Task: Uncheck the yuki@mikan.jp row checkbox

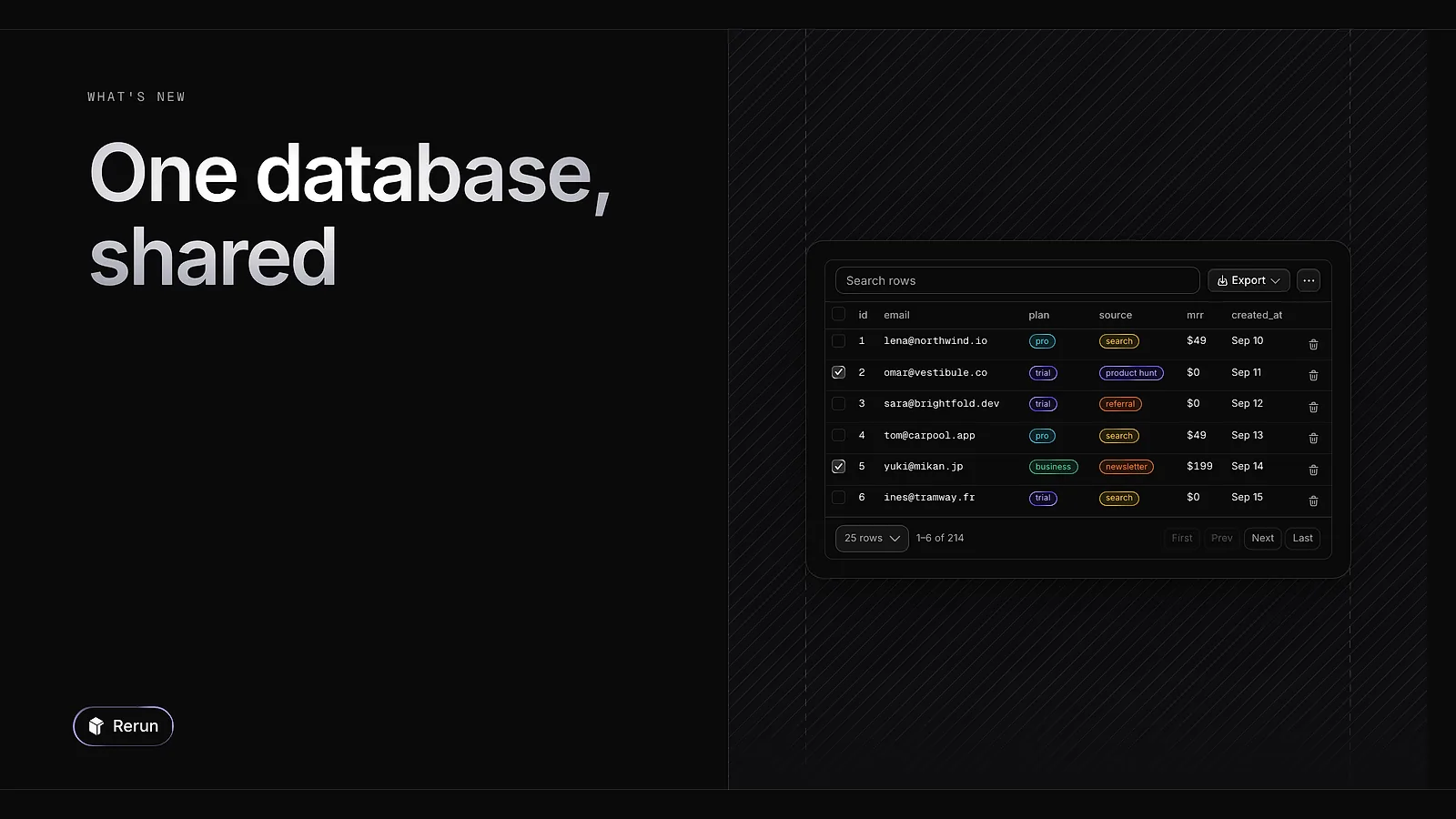Action: [838, 466]
